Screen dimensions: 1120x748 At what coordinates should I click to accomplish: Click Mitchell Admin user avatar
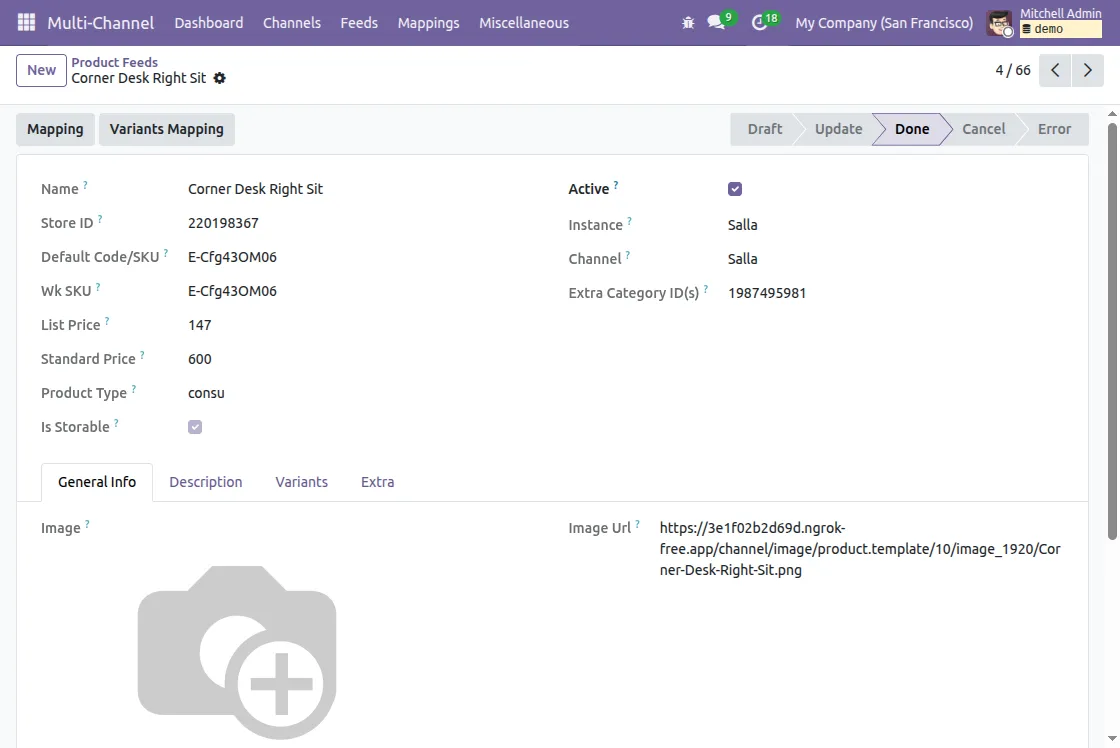[999, 22]
